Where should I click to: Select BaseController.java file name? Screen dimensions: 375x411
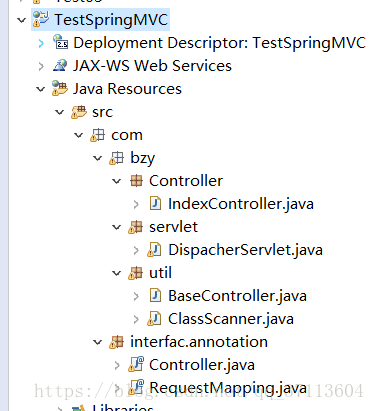(x=237, y=296)
